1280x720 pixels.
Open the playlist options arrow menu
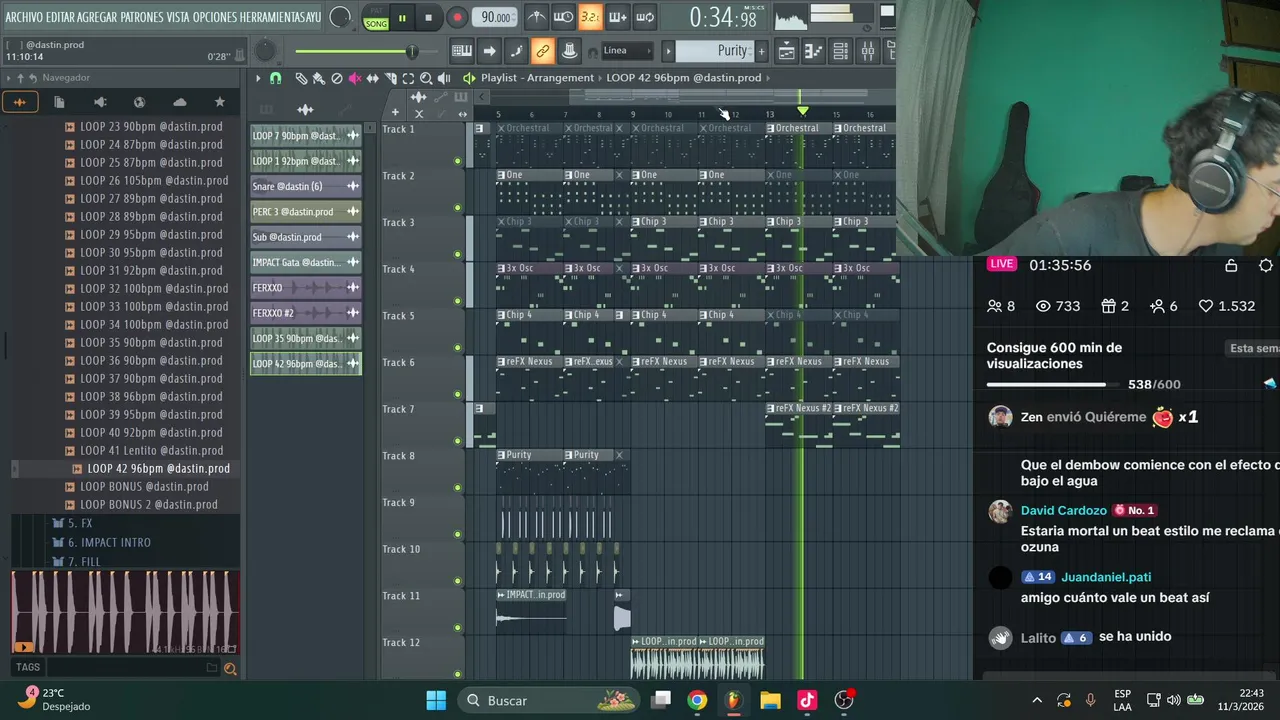(258, 78)
